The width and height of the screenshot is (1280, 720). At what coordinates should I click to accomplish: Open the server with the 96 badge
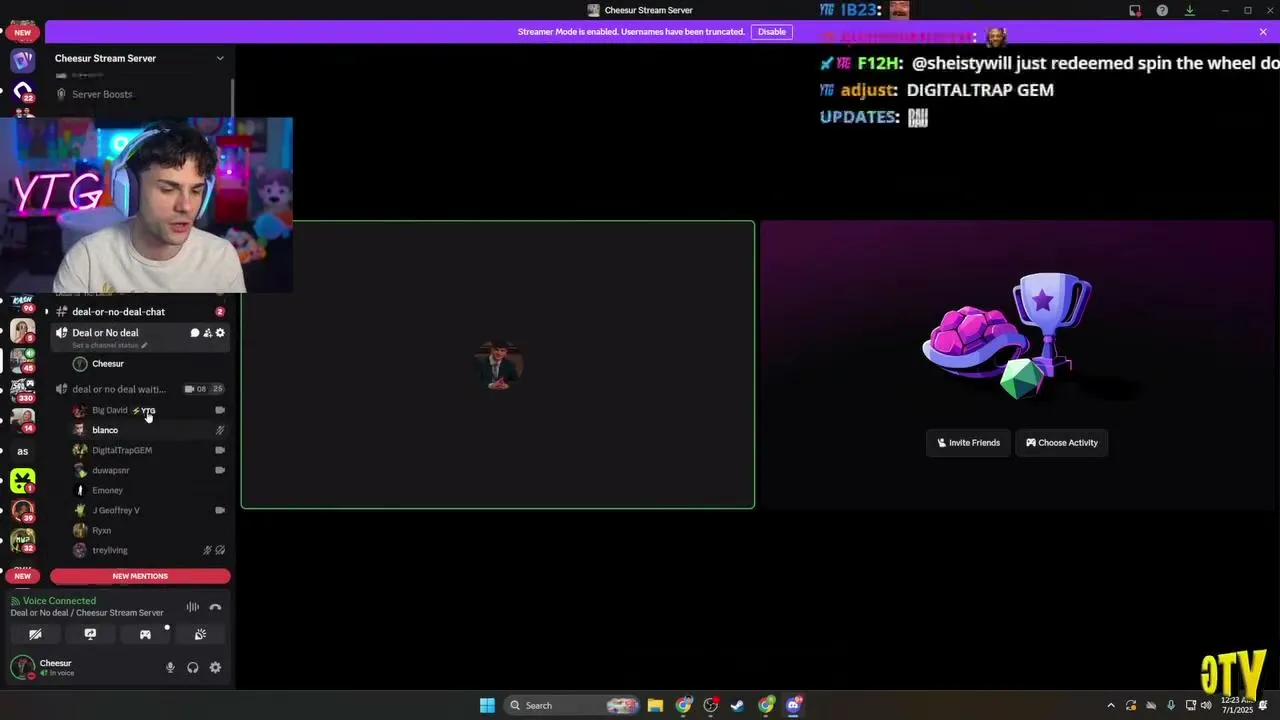tap(22, 300)
